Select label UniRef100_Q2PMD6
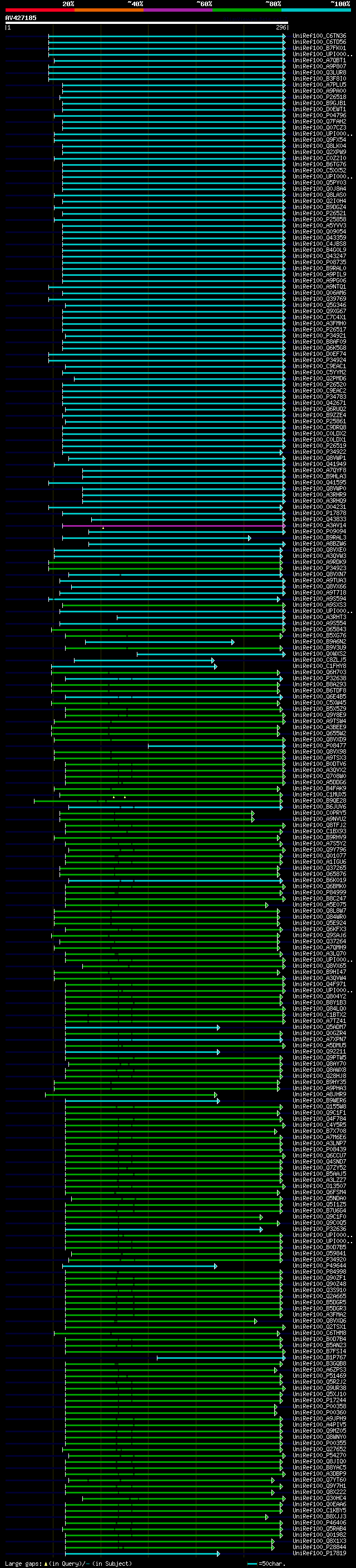Viewport: 356px width, 1568px height. pyautogui.click(x=319, y=379)
